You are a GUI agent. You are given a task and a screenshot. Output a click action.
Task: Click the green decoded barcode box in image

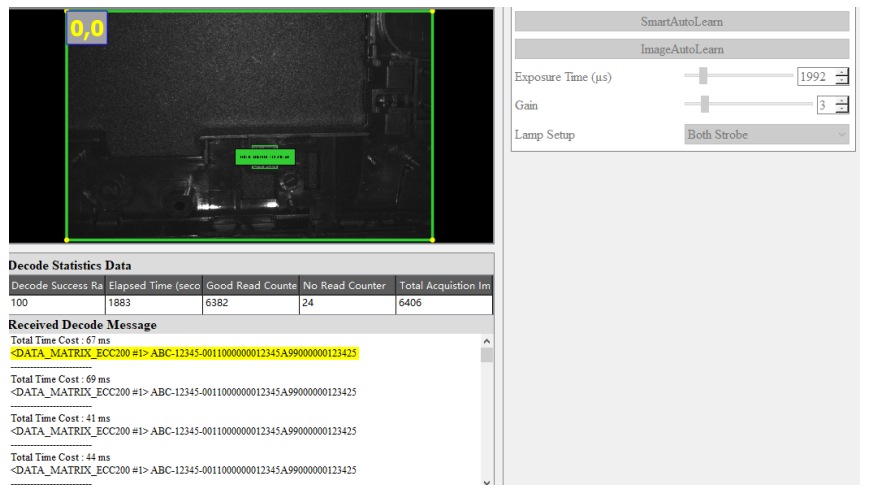point(265,157)
